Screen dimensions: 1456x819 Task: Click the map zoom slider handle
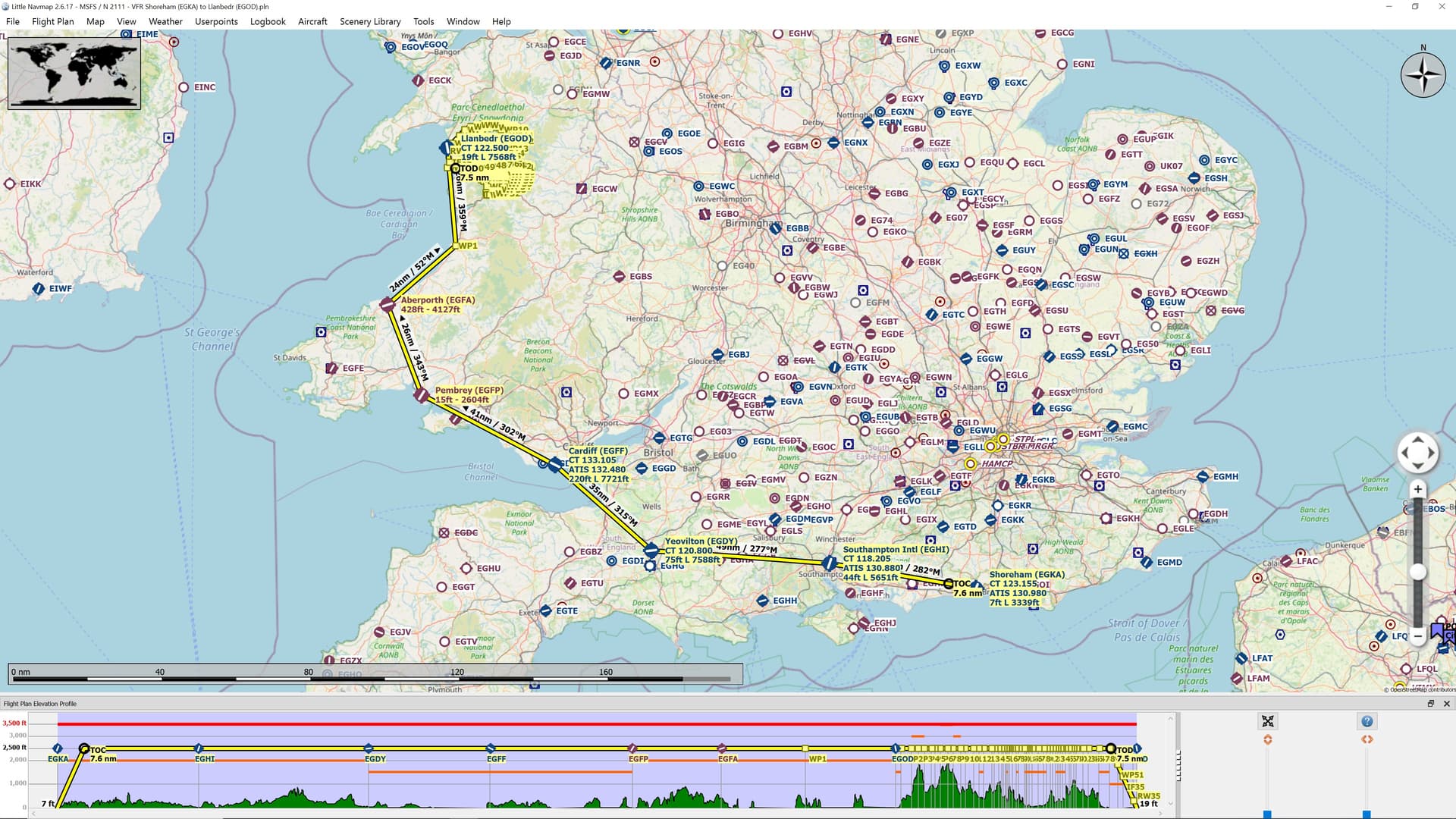pos(1417,572)
